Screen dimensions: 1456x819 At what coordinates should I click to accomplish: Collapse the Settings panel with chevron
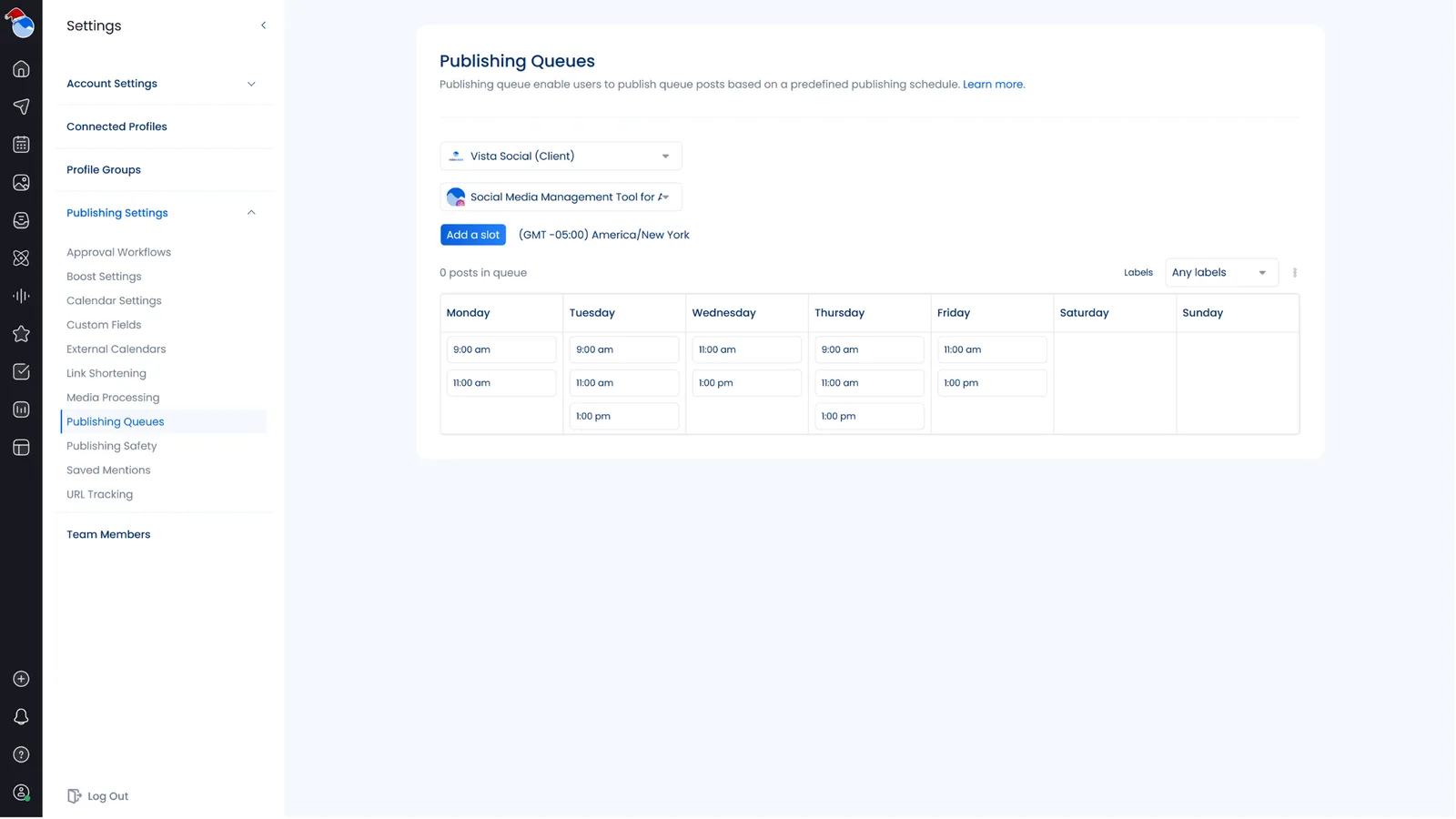click(x=263, y=25)
